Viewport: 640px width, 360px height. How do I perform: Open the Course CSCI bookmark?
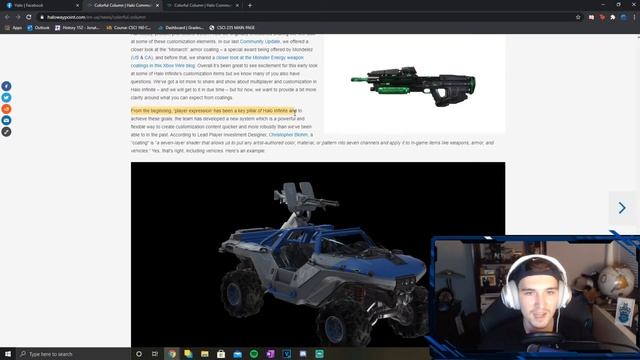point(129,28)
